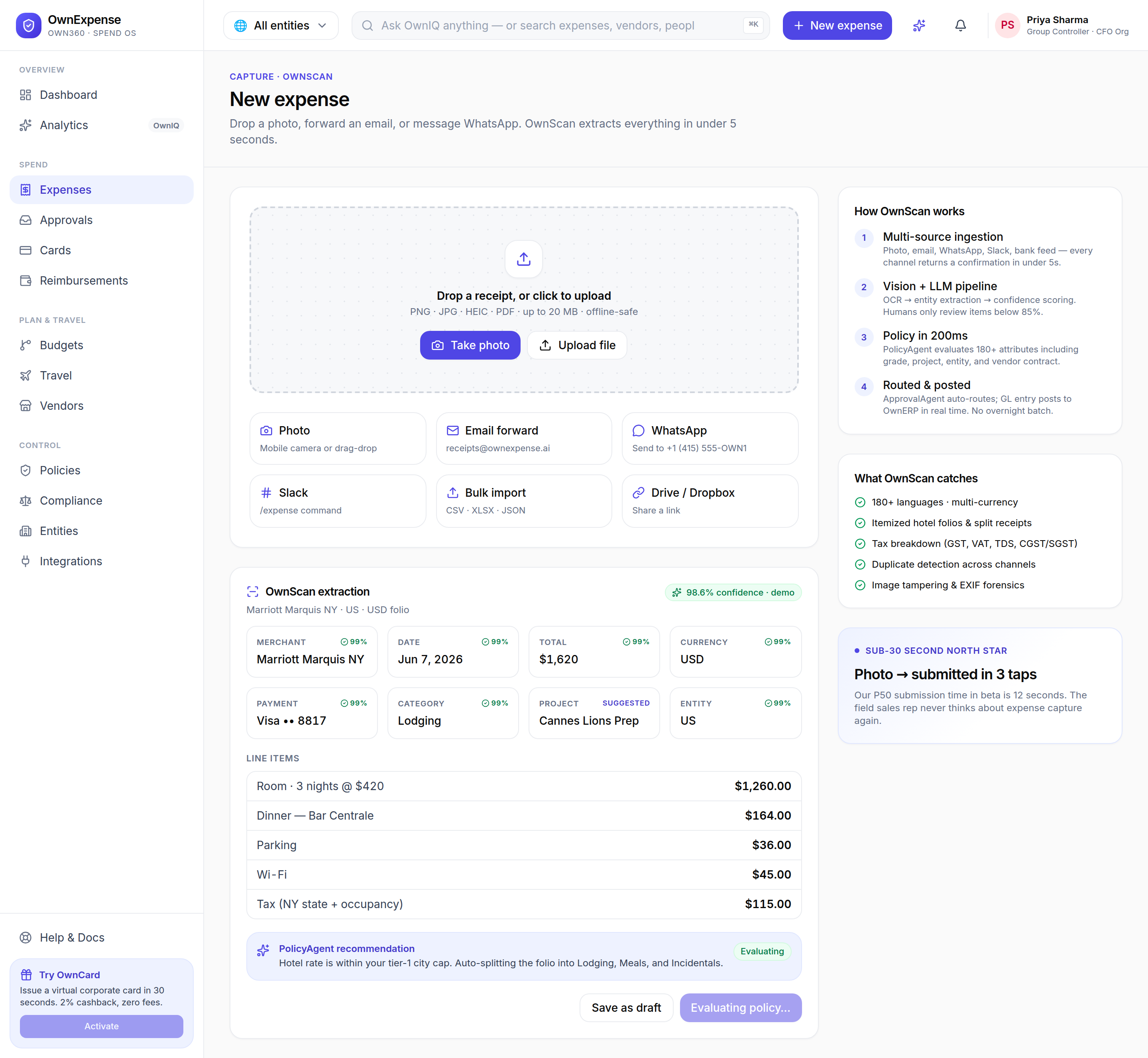This screenshot has height=1058, width=1148.
Task: Click the Merchant field Marriott Marquis NY
Action: point(312,652)
